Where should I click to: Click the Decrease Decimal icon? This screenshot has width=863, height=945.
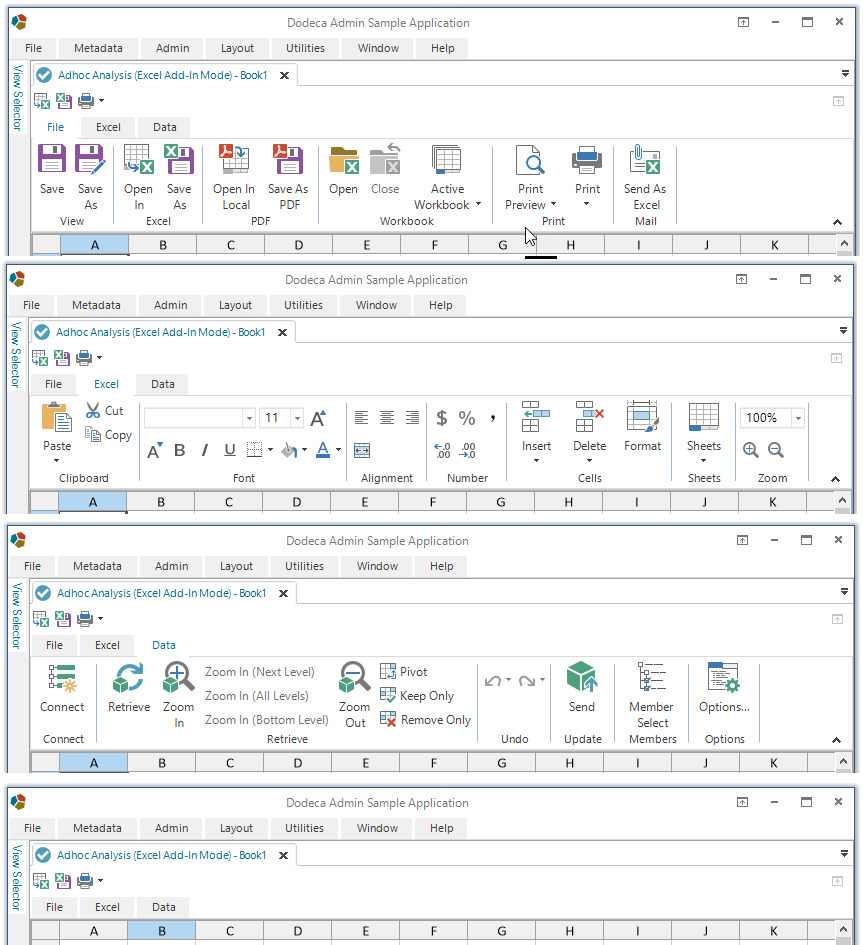coord(468,450)
